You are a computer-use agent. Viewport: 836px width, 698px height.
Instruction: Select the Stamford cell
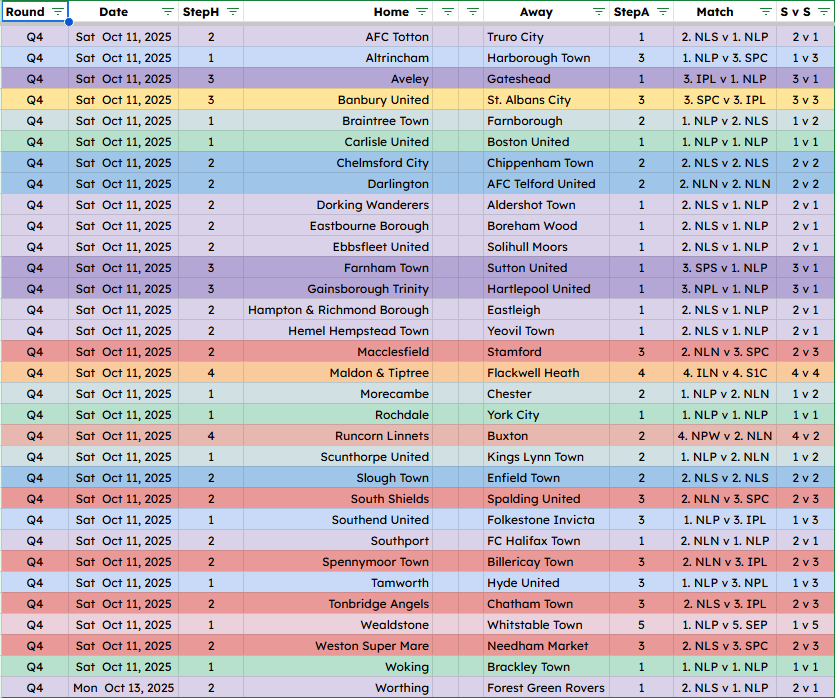[x=546, y=352]
